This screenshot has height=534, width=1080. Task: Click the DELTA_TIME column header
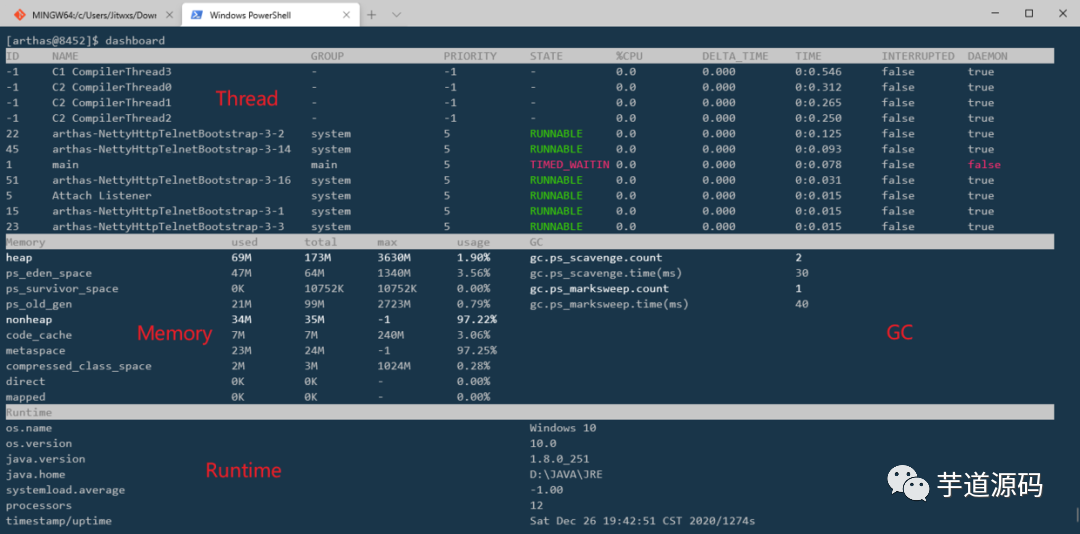[x=735, y=56]
